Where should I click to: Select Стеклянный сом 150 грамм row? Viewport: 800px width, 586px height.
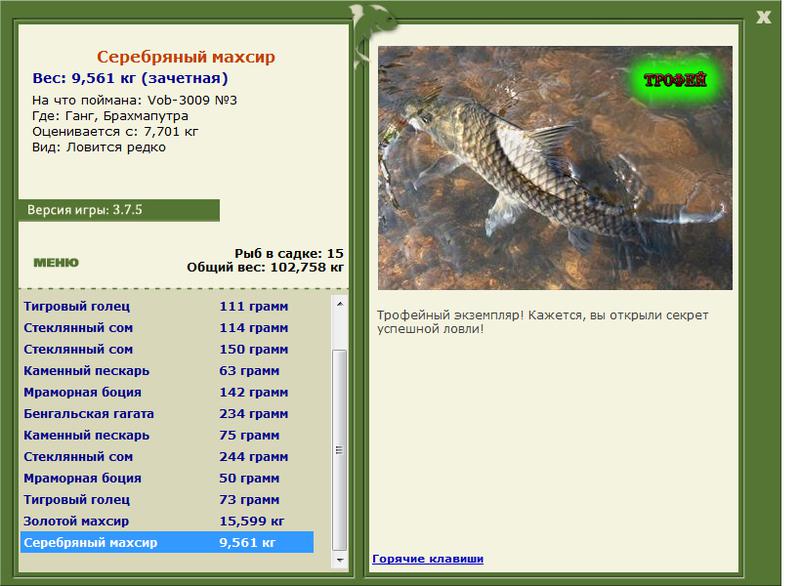[167, 349]
